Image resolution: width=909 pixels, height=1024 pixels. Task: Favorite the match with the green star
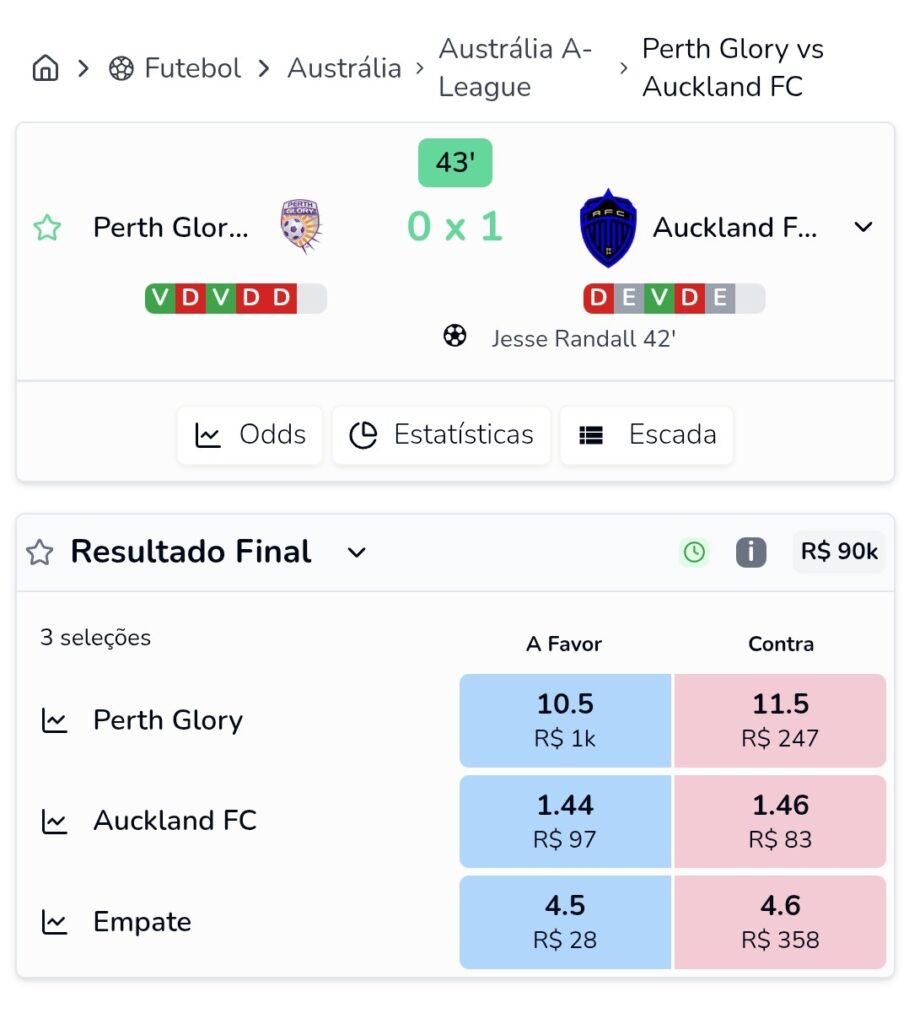47,228
